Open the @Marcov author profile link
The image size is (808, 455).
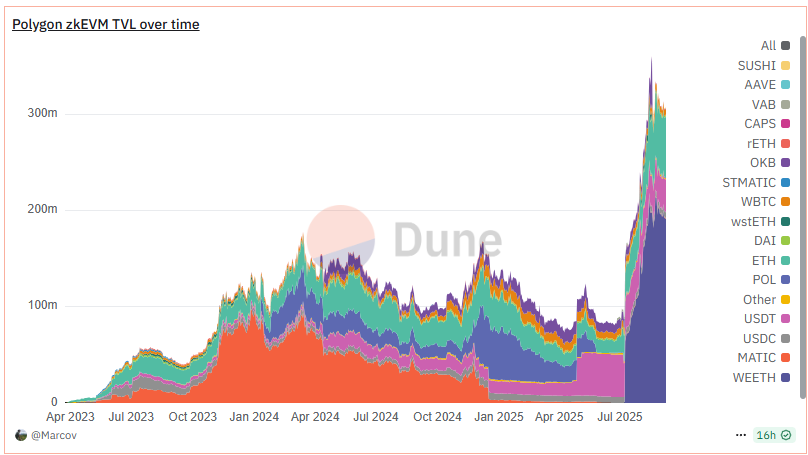pos(54,435)
